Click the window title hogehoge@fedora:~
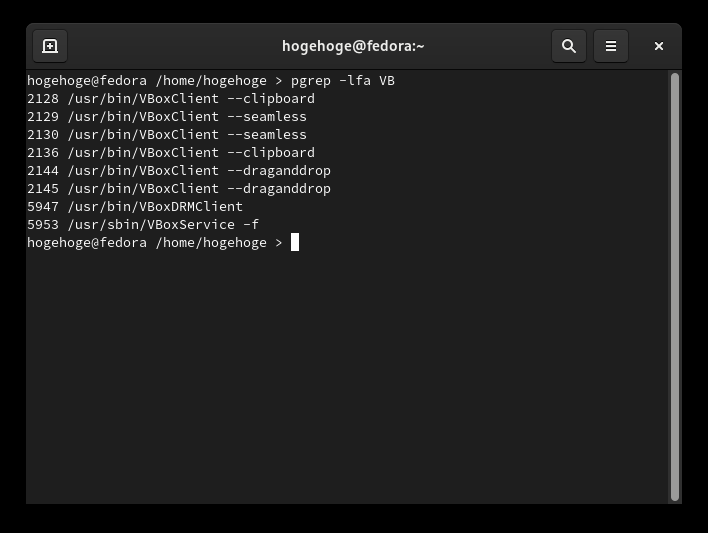The image size is (708, 533). pyautogui.click(x=353, y=46)
